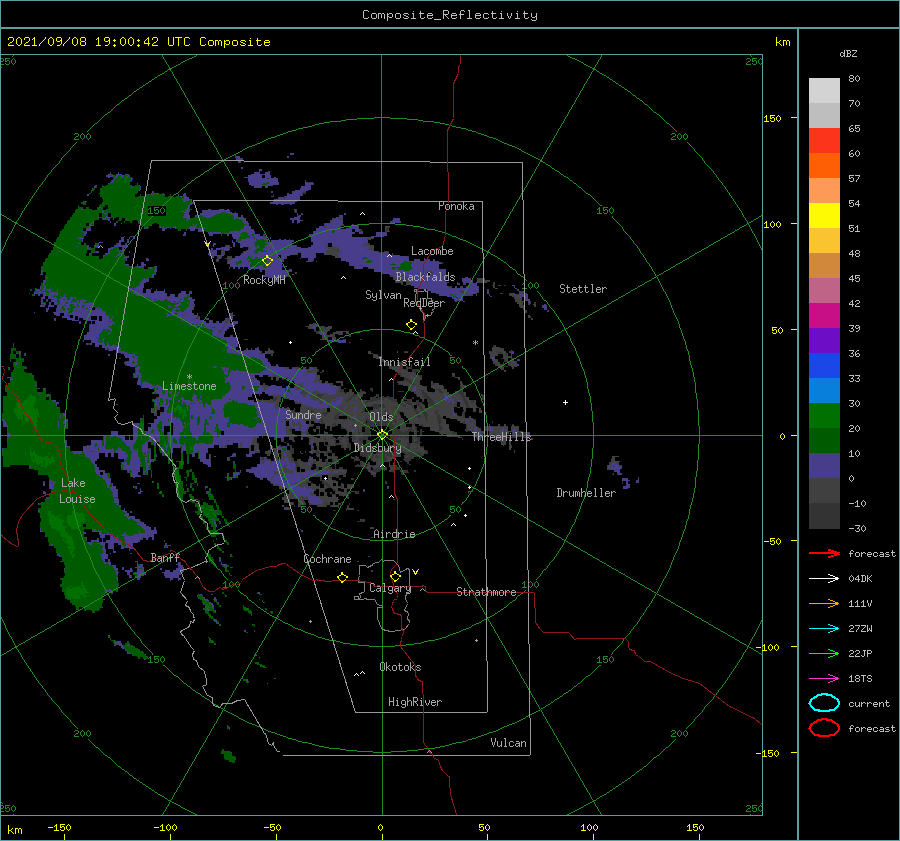Click the 22JP legend label
This screenshot has width=900, height=841.
(x=860, y=653)
